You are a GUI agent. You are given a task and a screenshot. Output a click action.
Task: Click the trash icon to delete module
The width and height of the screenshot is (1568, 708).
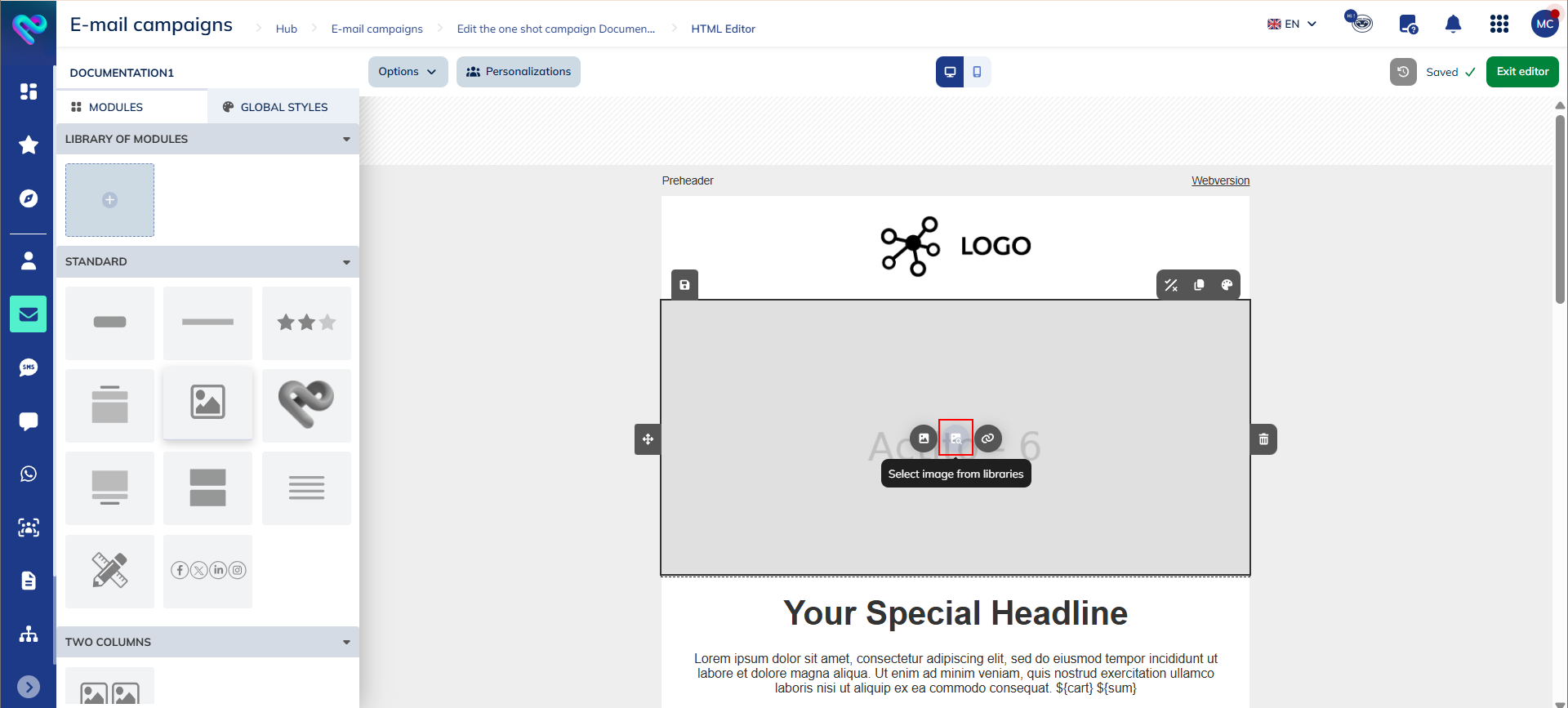pos(1263,439)
